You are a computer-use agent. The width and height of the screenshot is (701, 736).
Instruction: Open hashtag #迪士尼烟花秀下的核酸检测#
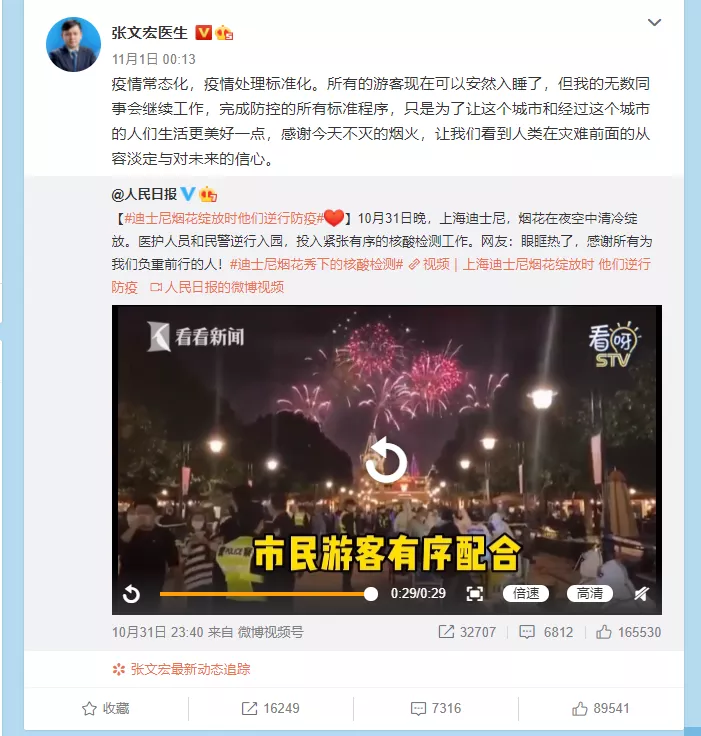tap(316, 264)
